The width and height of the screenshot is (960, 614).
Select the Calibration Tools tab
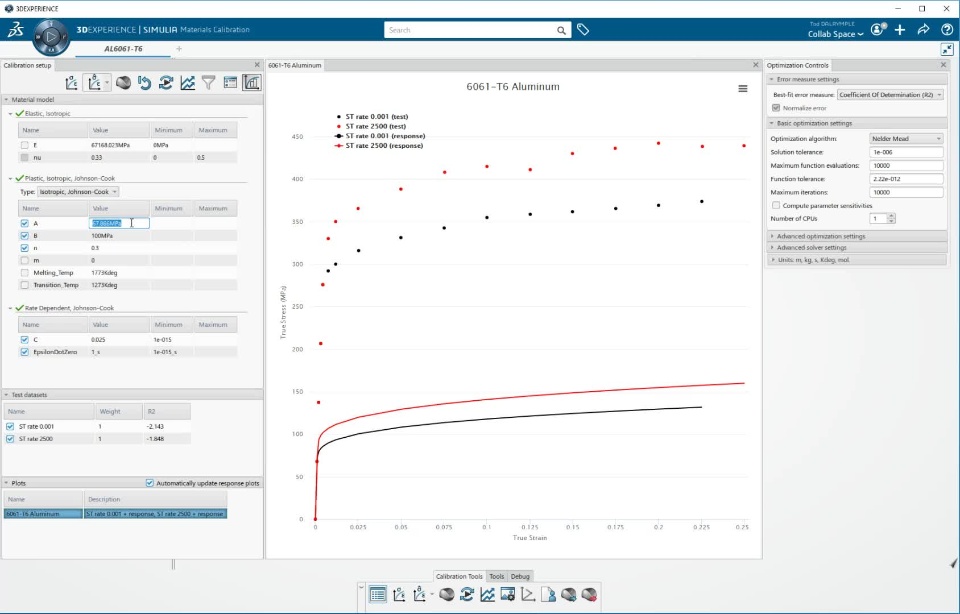(x=459, y=576)
